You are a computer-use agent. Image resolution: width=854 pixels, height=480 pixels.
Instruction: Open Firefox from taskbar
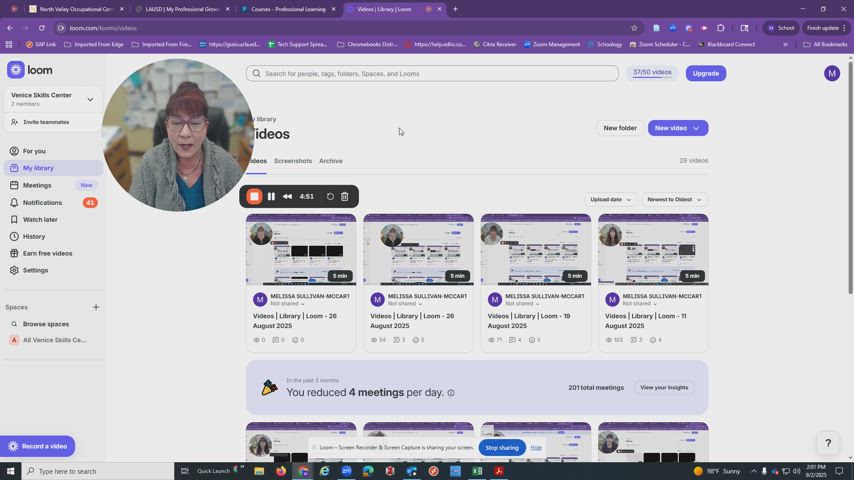[x=281, y=471]
